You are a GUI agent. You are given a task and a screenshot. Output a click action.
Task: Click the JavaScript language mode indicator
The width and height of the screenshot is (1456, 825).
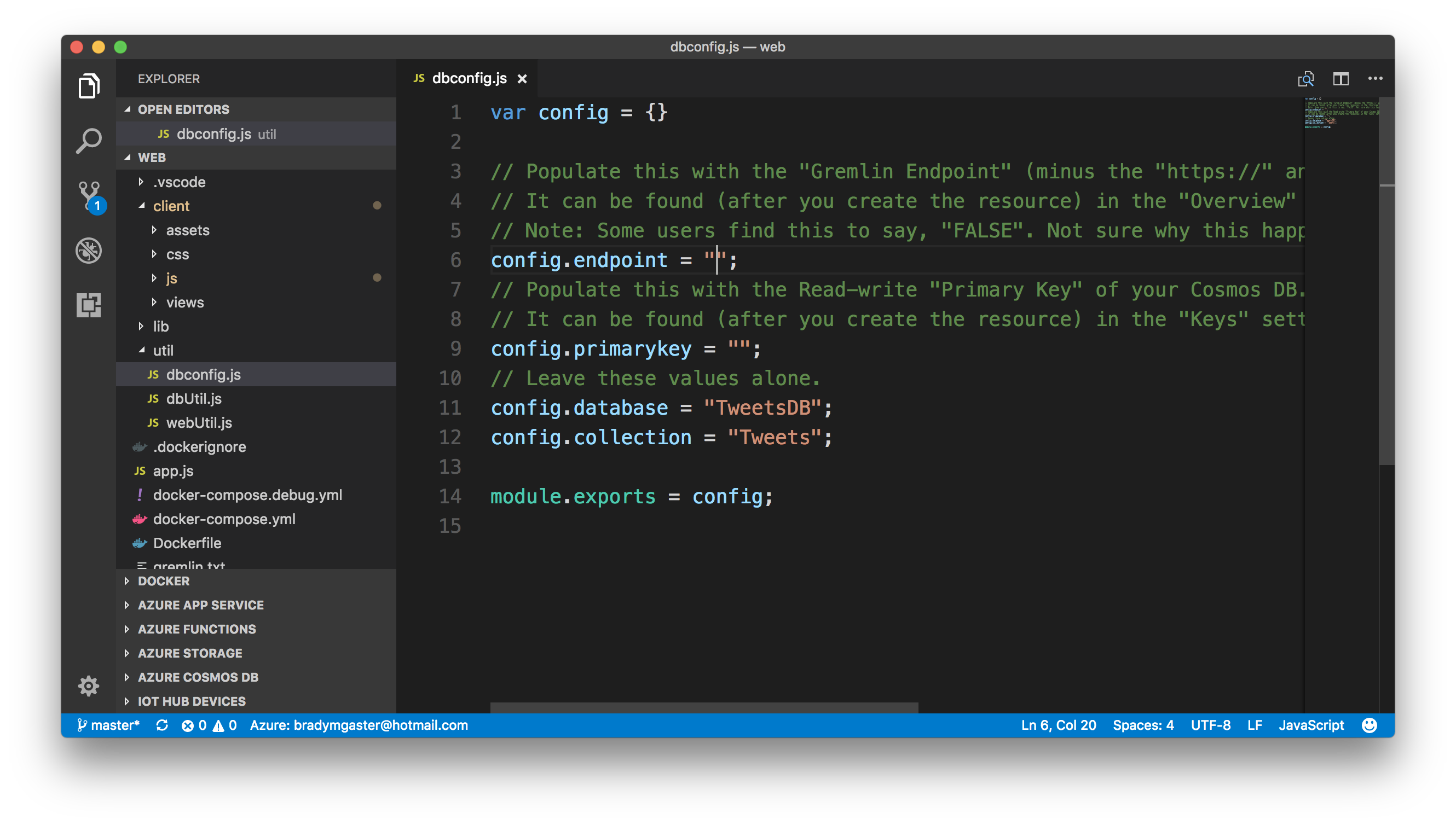[1311, 725]
